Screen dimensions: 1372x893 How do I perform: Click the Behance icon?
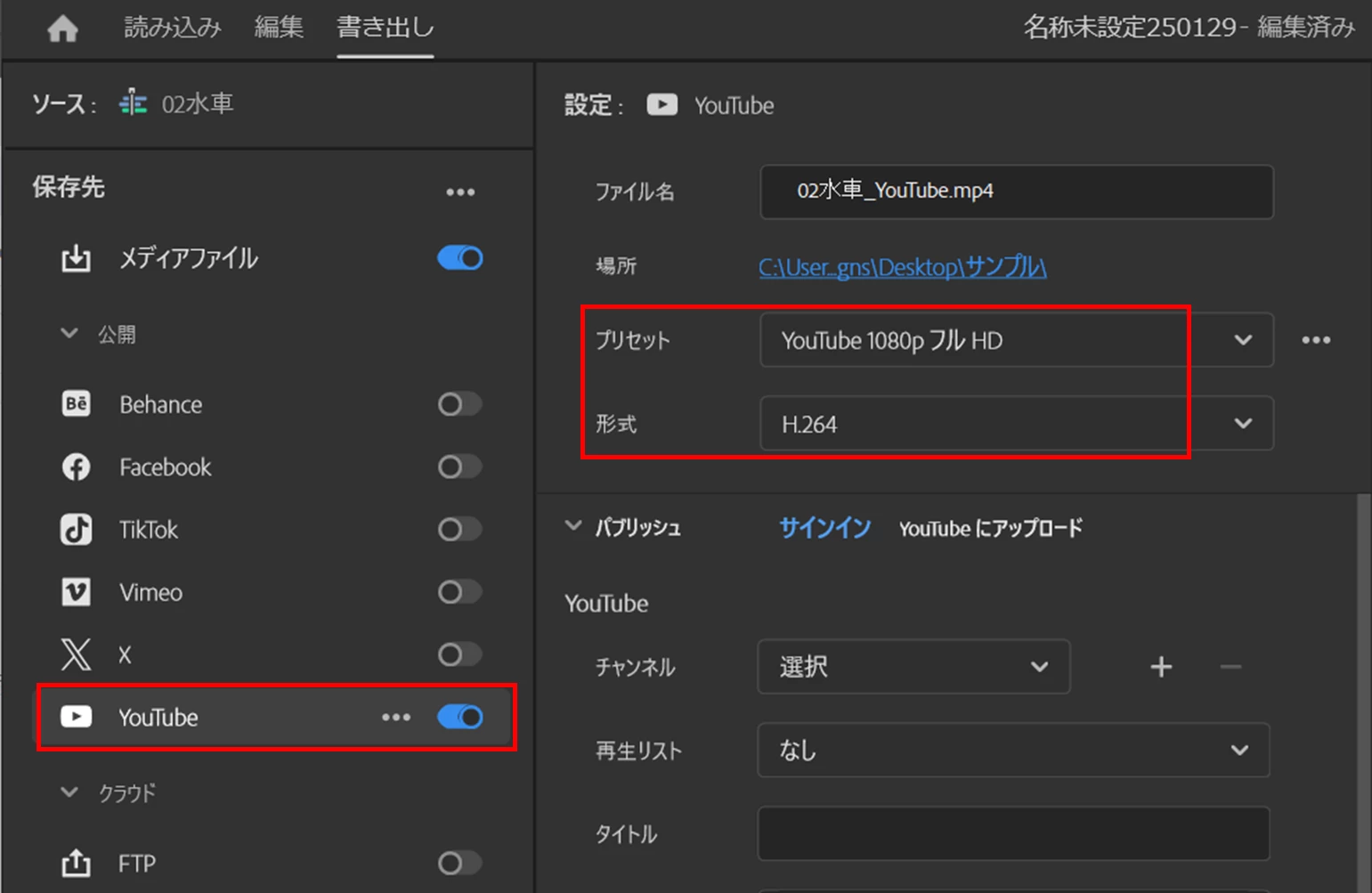click(76, 404)
